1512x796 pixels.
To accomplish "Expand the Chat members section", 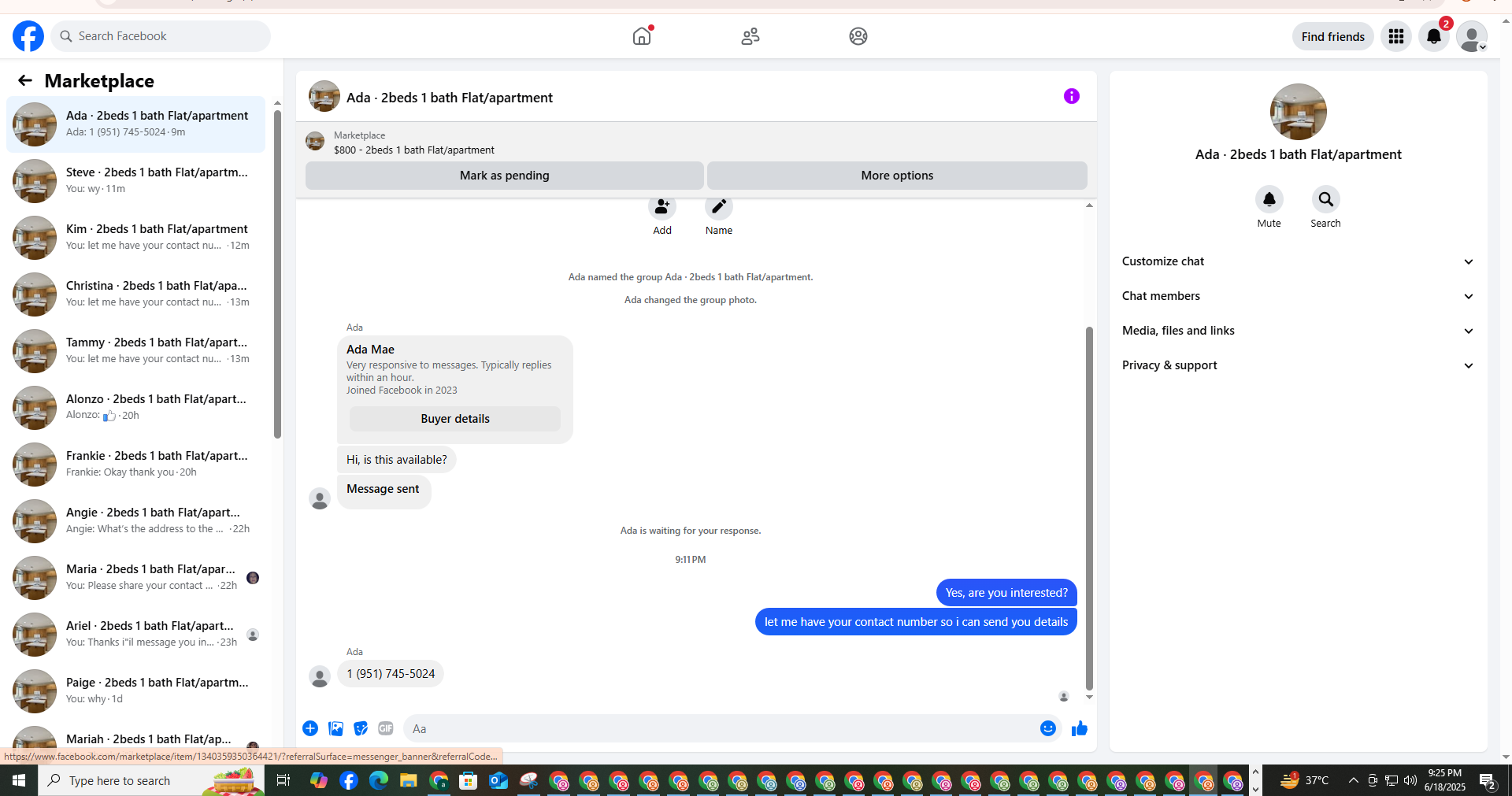I will click(x=1298, y=296).
